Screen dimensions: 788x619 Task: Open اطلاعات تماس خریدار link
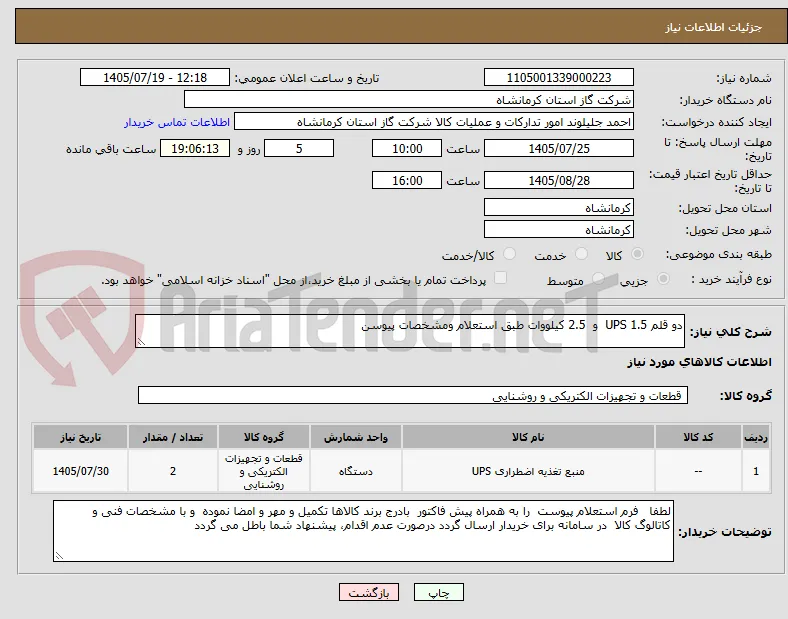point(177,122)
